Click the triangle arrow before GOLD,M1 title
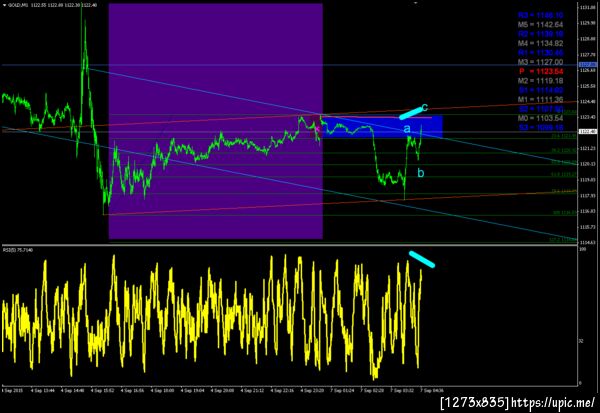This screenshot has width=600, height=413. (4, 5)
